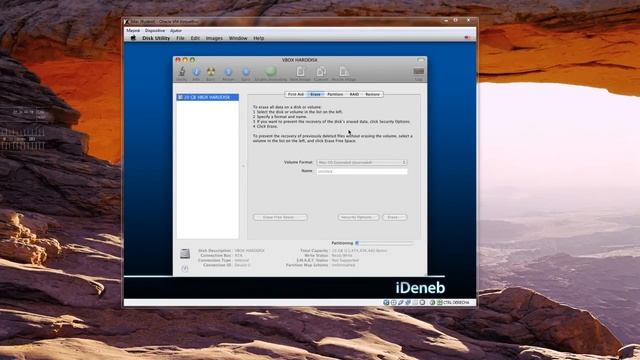Click the Partitioning progress bar

385,243
